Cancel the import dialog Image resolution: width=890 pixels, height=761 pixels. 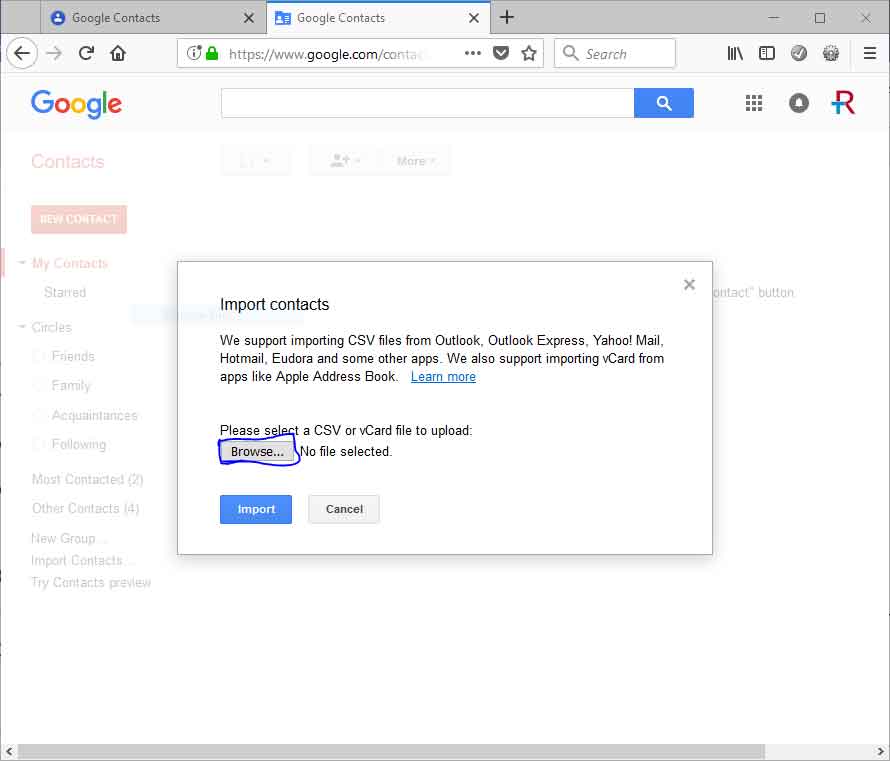pyautogui.click(x=344, y=509)
